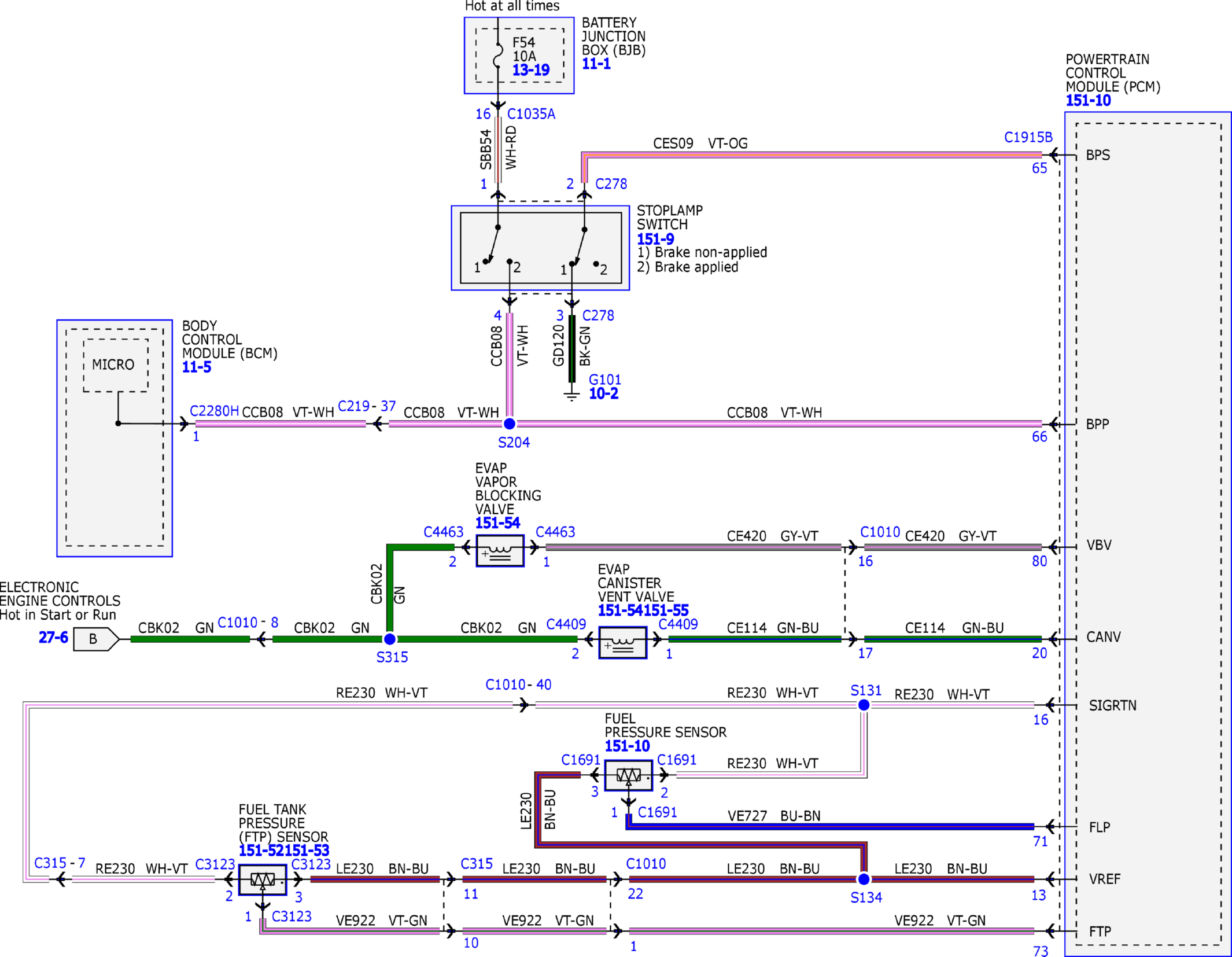Click the PCM pin number 71
The image size is (1232, 957).
[1040, 842]
